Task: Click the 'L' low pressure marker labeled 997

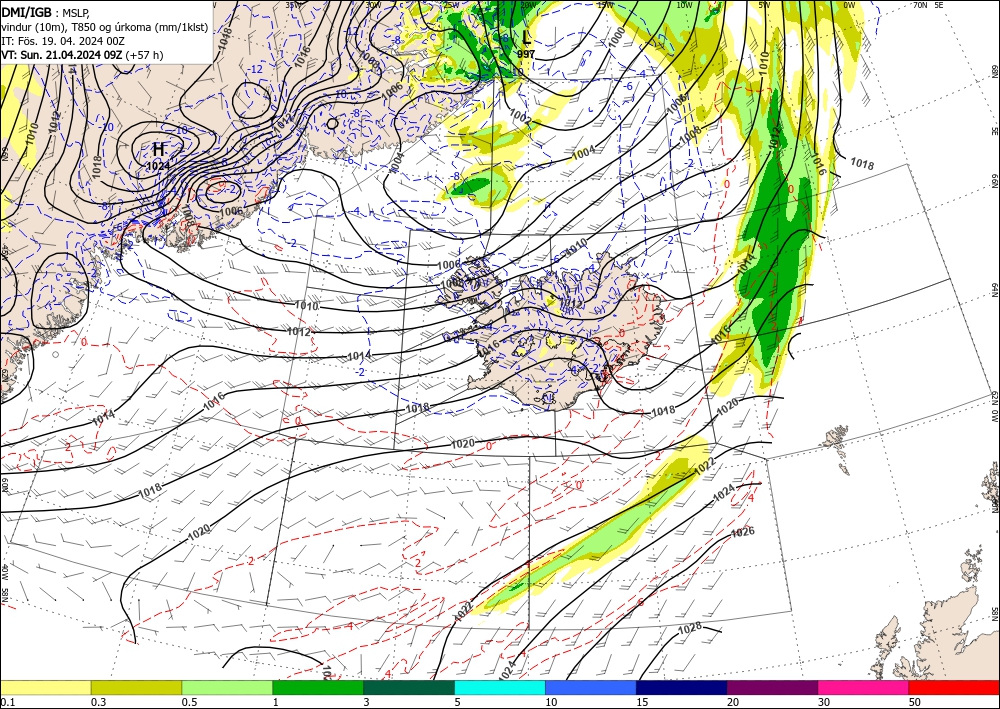Action: [x=526, y=37]
